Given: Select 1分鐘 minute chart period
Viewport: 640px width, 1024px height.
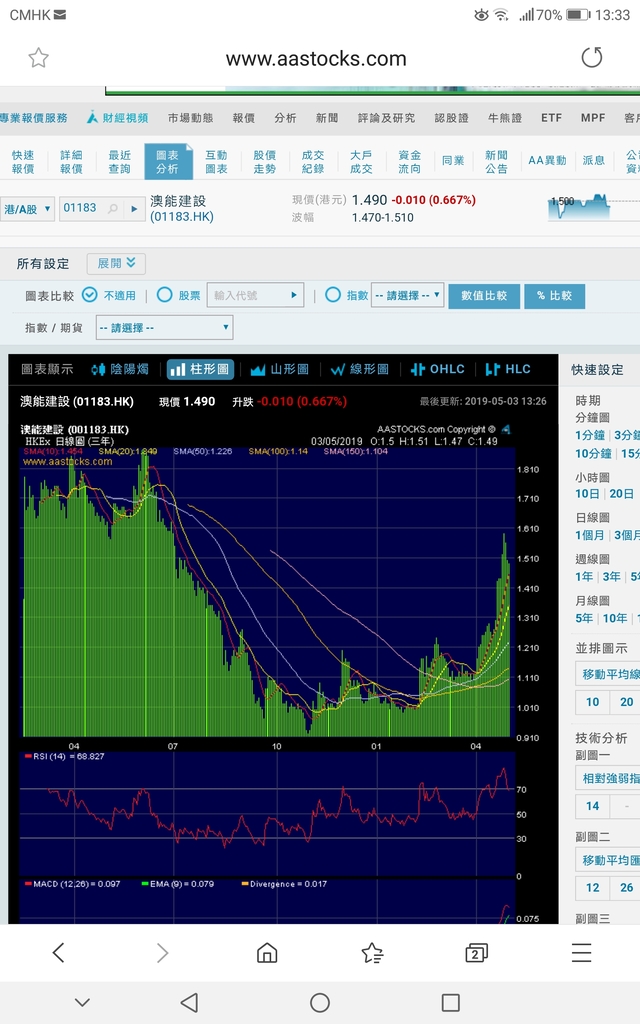Looking at the screenshot, I should 590,435.
